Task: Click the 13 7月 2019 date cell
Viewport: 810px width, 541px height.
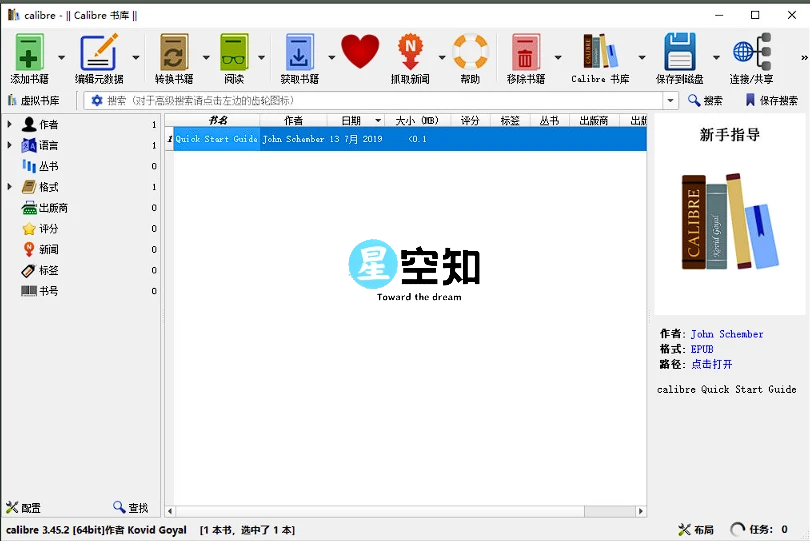Action: click(356, 139)
